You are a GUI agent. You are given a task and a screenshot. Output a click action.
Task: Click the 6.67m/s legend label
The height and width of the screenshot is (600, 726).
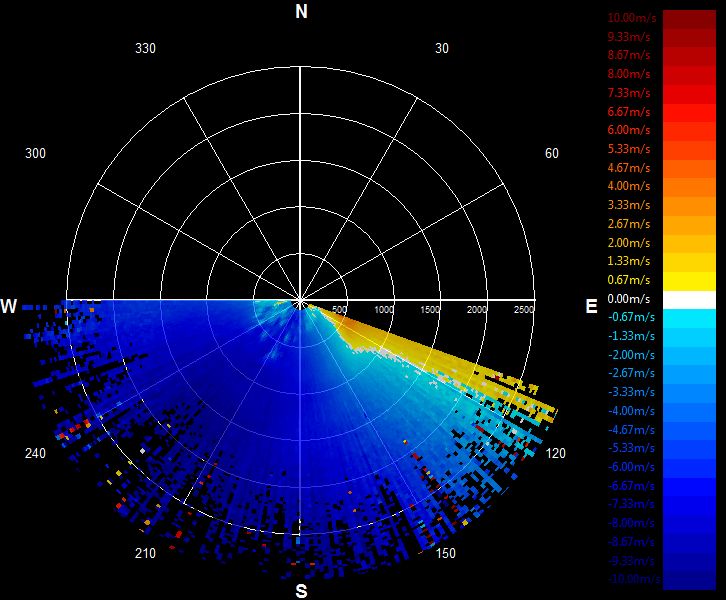[629, 112]
